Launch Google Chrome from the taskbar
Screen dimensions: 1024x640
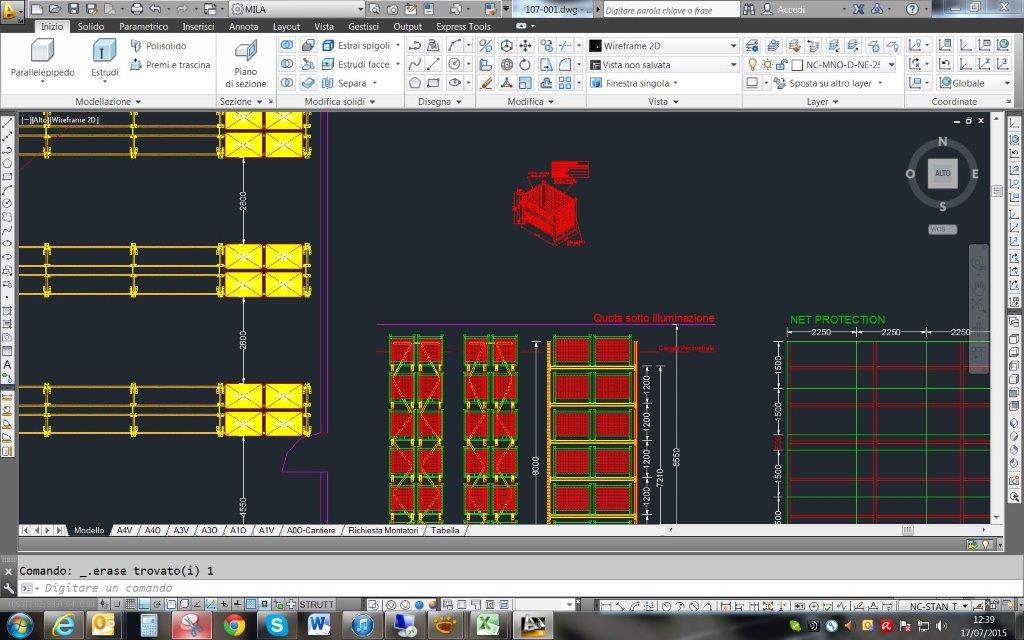tap(234, 626)
